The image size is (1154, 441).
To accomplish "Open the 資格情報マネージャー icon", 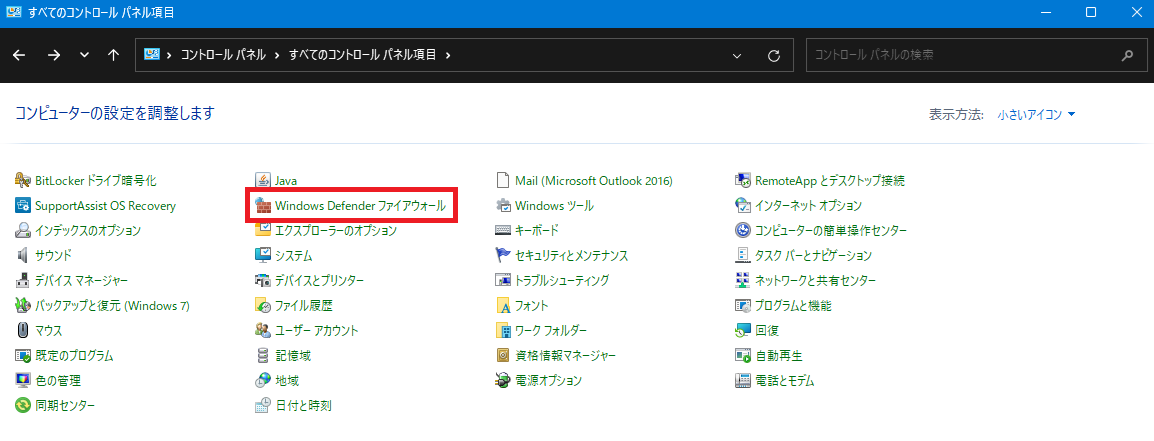I will pyautogui.click(x=503, y=356).
